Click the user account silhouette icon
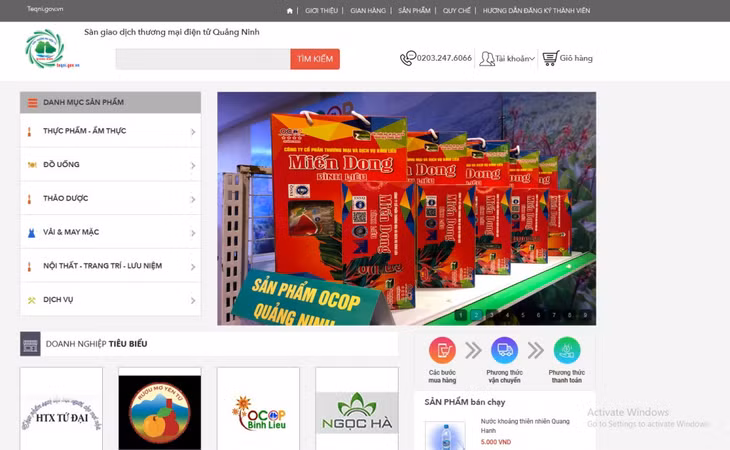The width and height of the screenshot is (730, 450). pos(487,59)
